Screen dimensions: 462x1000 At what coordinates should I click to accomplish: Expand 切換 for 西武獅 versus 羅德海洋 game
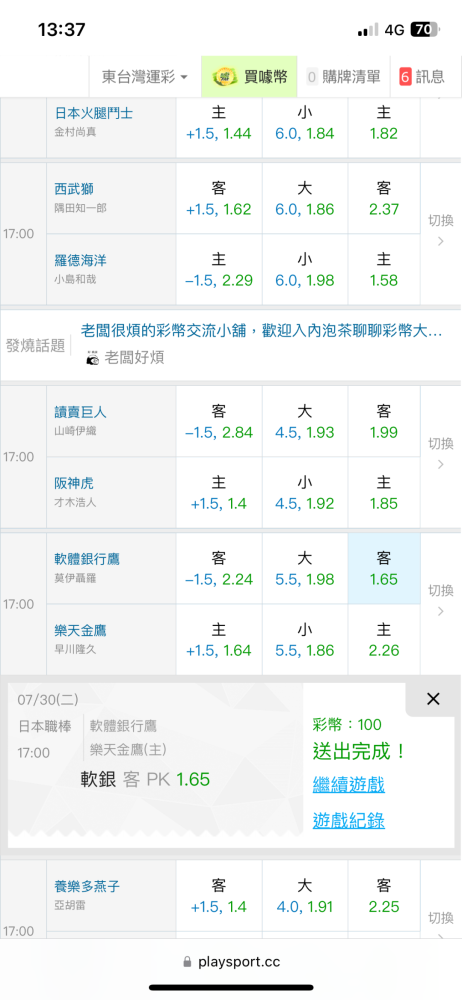tap(440, 230)
